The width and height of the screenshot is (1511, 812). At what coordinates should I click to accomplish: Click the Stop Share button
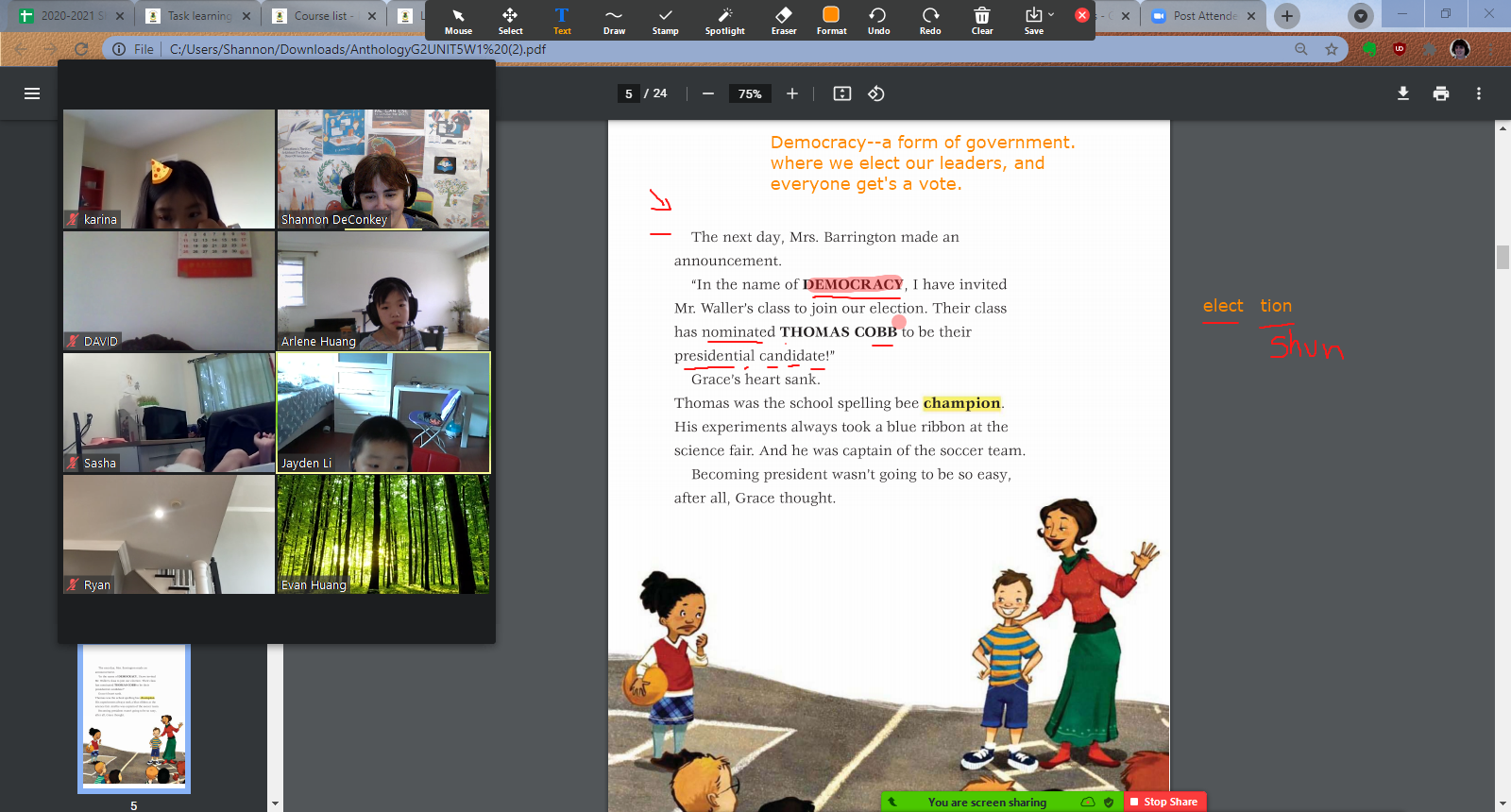tap(1163, 802)
